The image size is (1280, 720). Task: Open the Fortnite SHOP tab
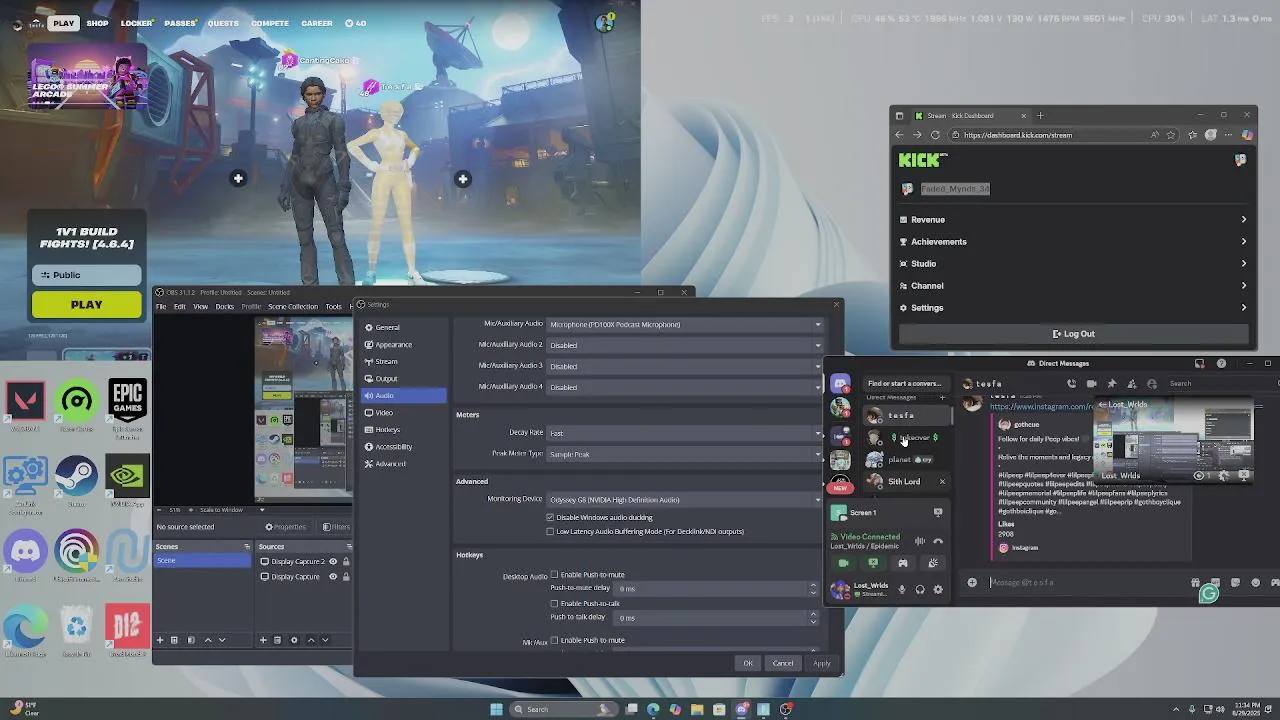pyautogui.click(x=97, y=23)
